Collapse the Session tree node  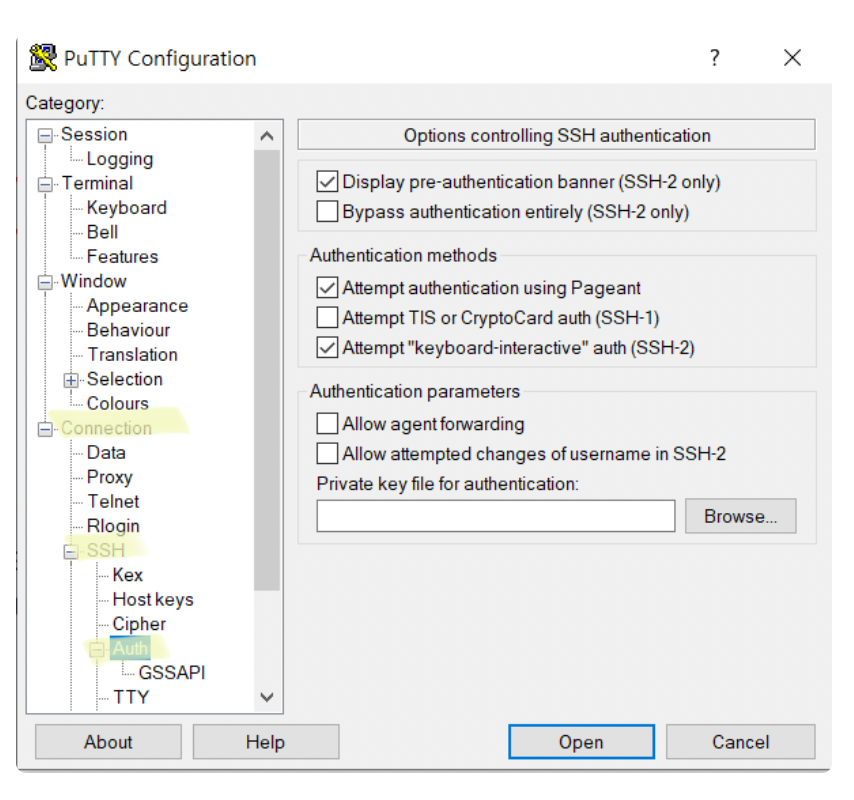click(x=45, y=135)
